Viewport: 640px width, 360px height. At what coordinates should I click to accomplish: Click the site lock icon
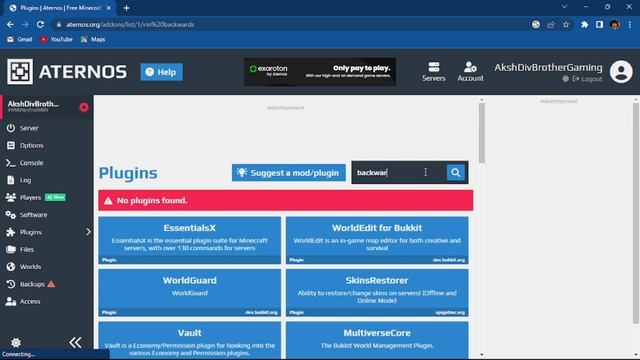click(x=59, y=24)
